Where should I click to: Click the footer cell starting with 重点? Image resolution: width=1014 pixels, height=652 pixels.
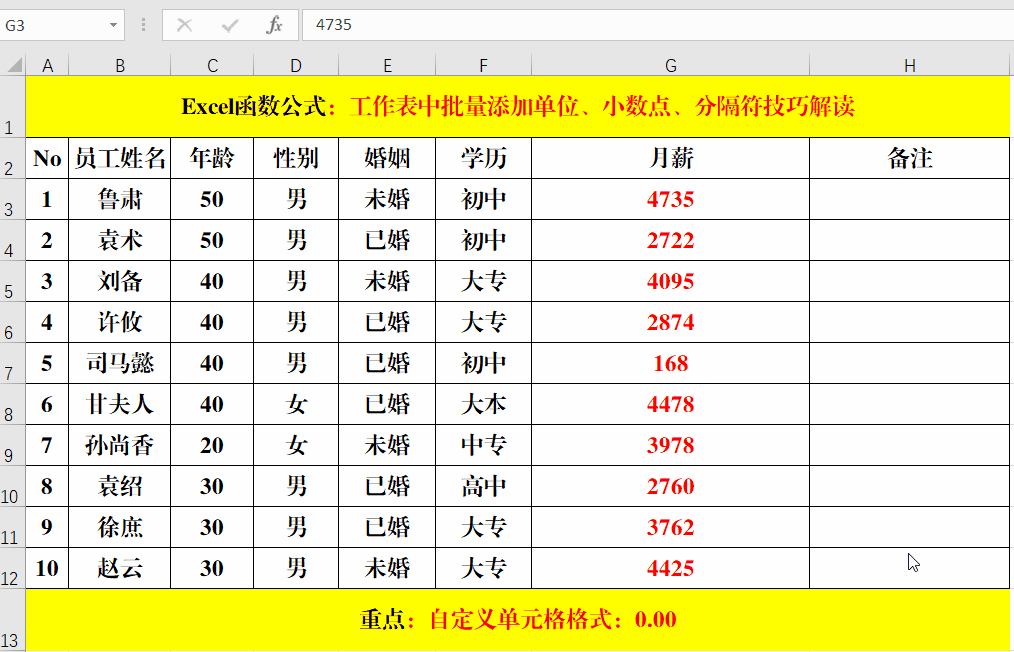tap(517, 619)
